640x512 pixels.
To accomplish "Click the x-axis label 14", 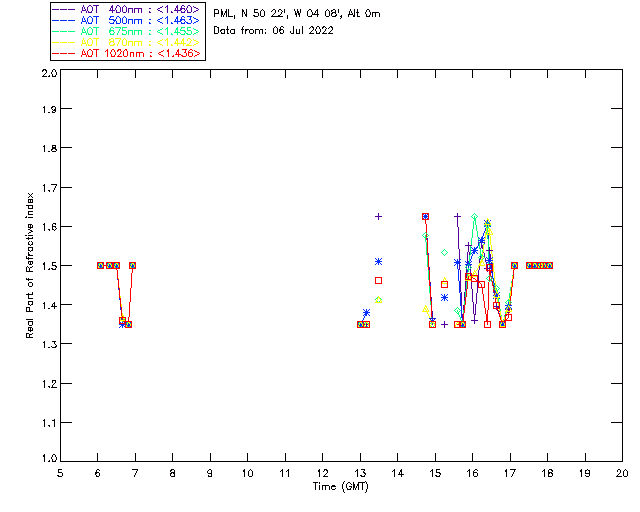I will click(x=398, y=473).
